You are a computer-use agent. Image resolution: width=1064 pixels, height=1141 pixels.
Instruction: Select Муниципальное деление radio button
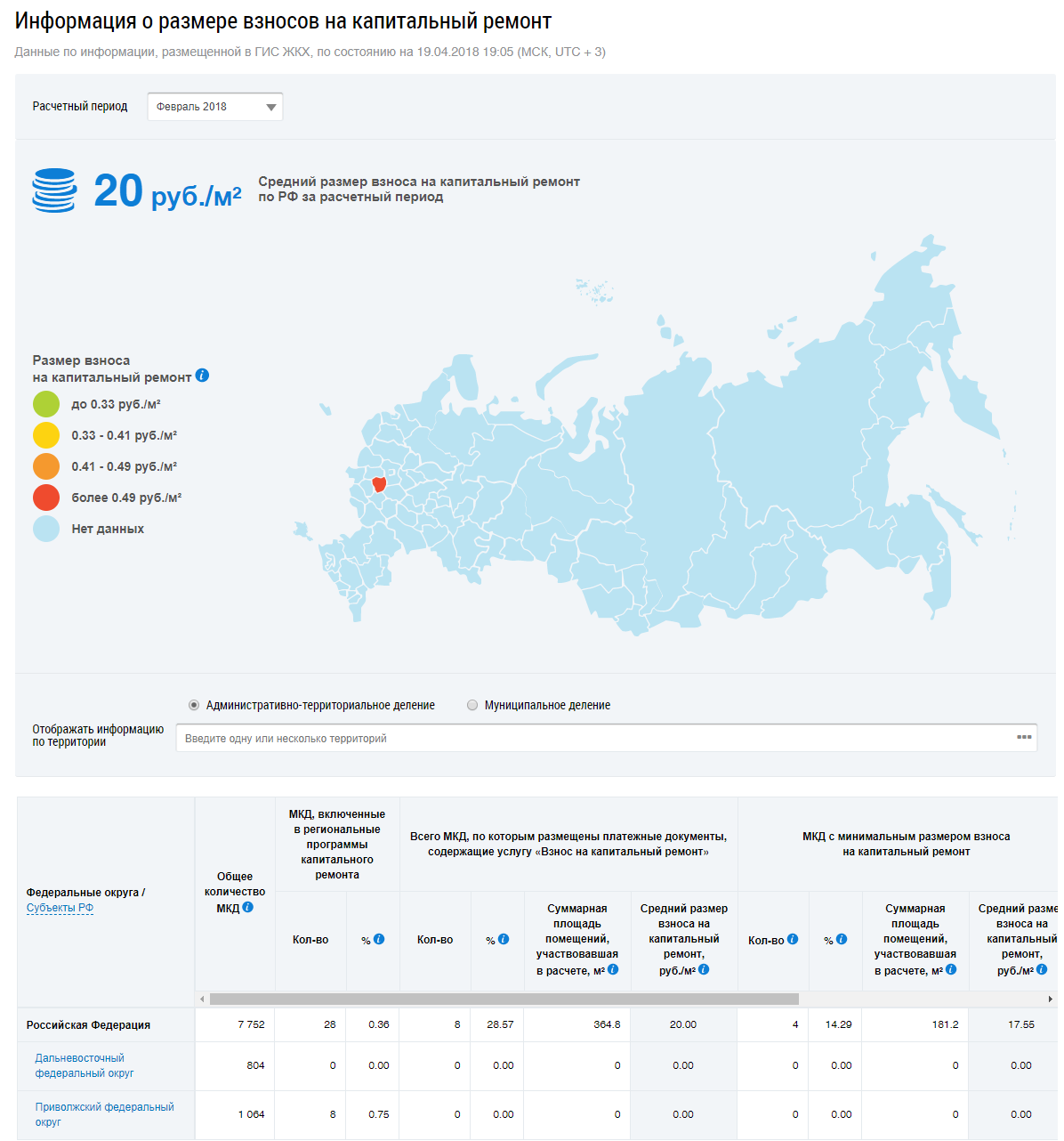pyautogui.click(x=472, y=705)
